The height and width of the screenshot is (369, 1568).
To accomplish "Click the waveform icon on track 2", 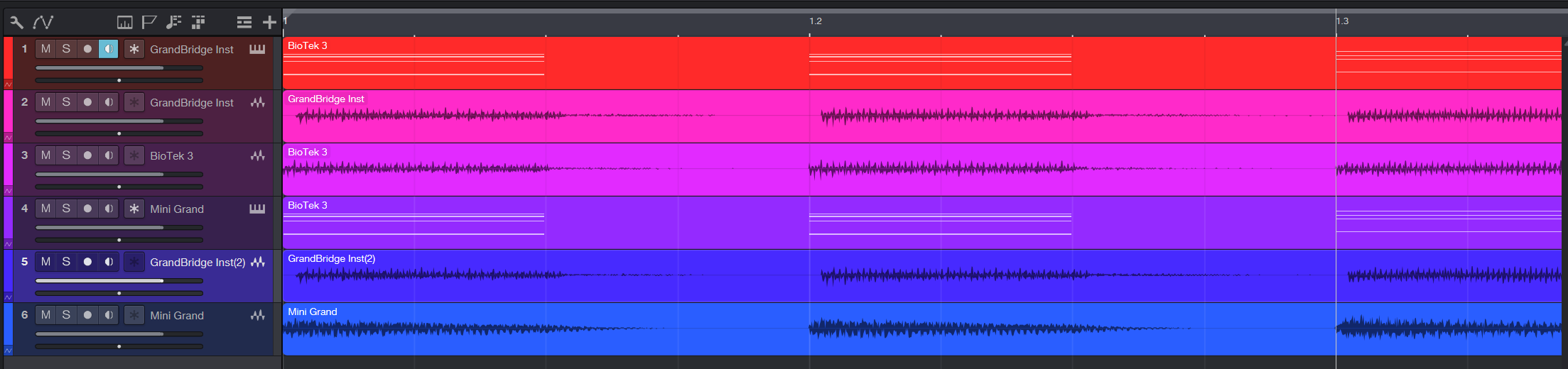I will point(257,102).
